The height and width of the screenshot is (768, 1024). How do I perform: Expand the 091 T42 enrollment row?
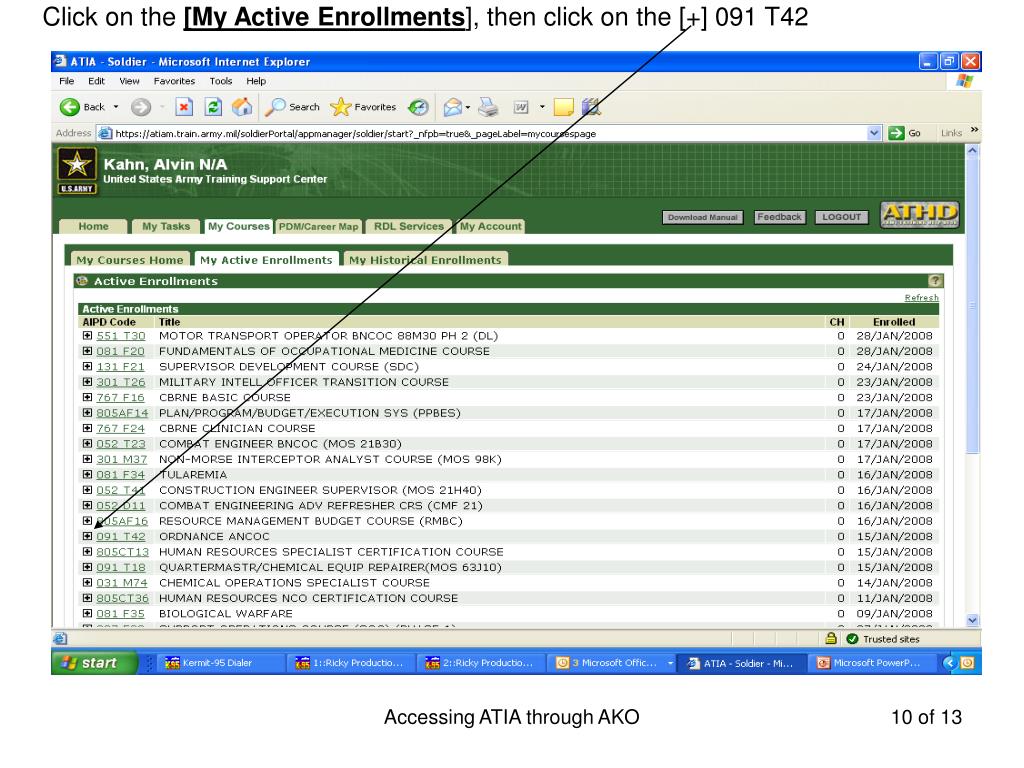[x=88, y=536]
